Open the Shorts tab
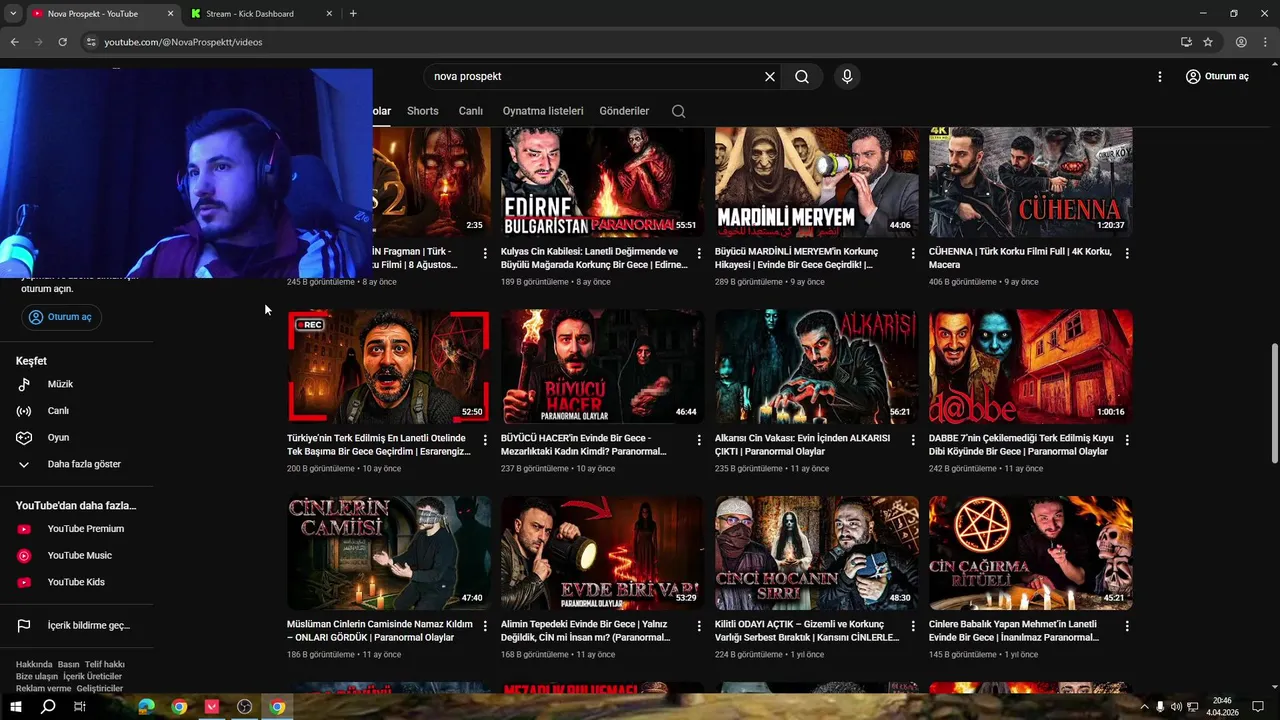This screenshot has width=1280, height=720. (x=423, y=111)
